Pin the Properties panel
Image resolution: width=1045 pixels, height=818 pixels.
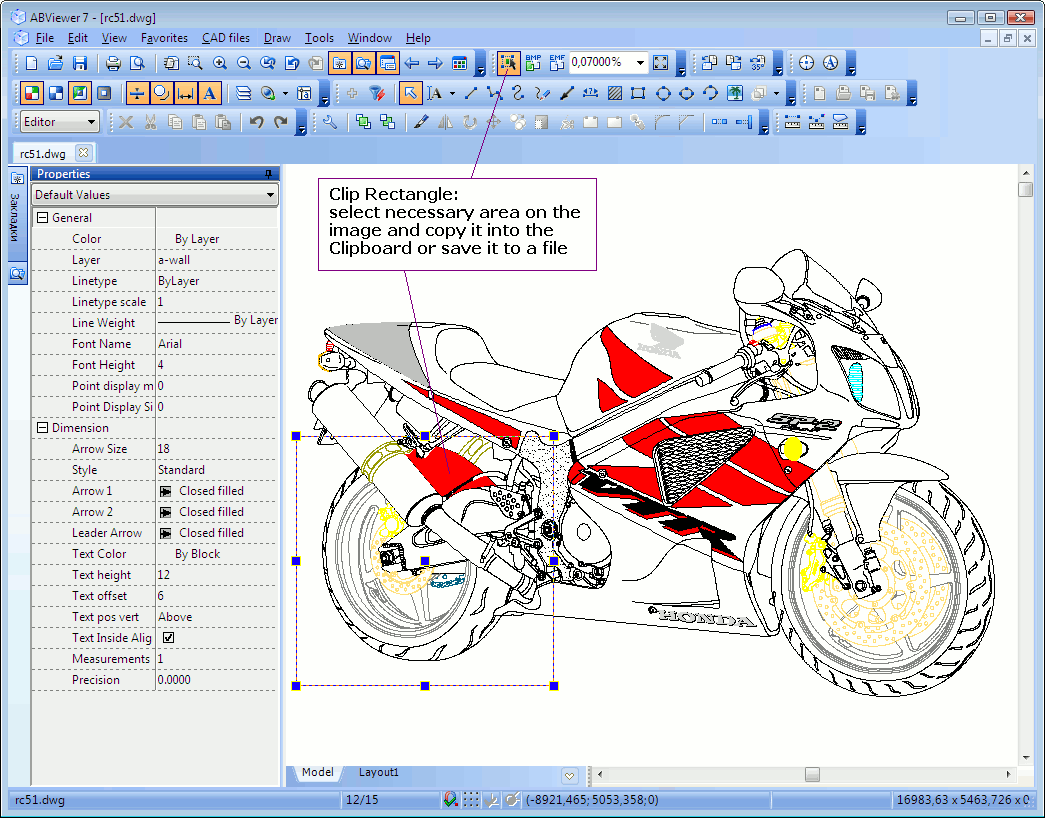[269, 174]
